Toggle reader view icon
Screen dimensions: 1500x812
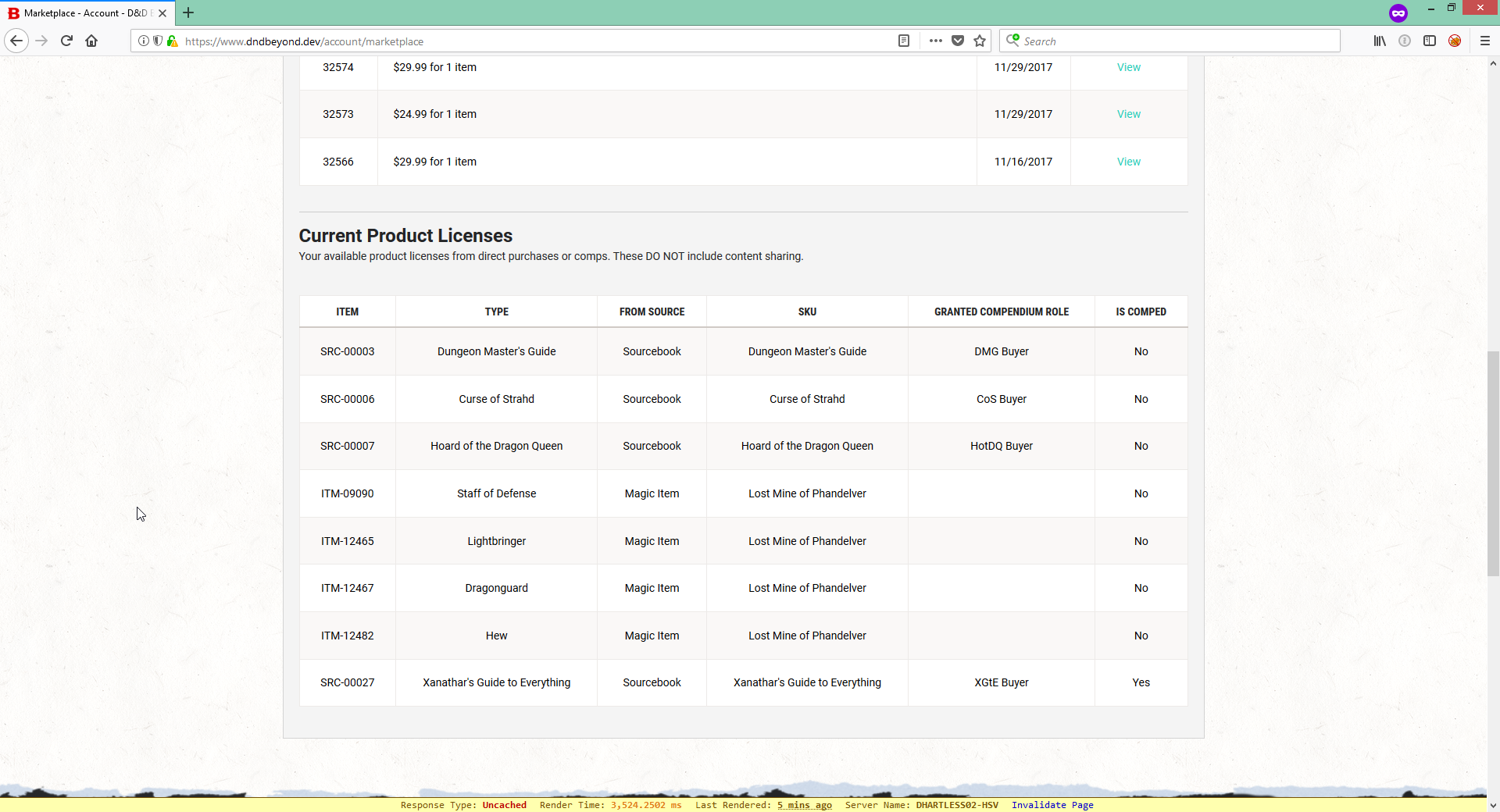point(904,41)
